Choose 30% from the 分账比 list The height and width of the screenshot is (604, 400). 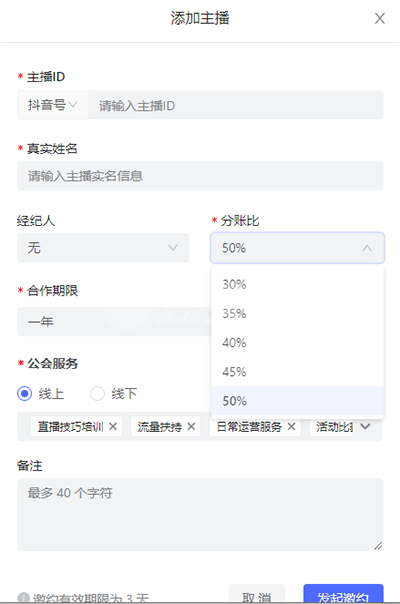297,284
